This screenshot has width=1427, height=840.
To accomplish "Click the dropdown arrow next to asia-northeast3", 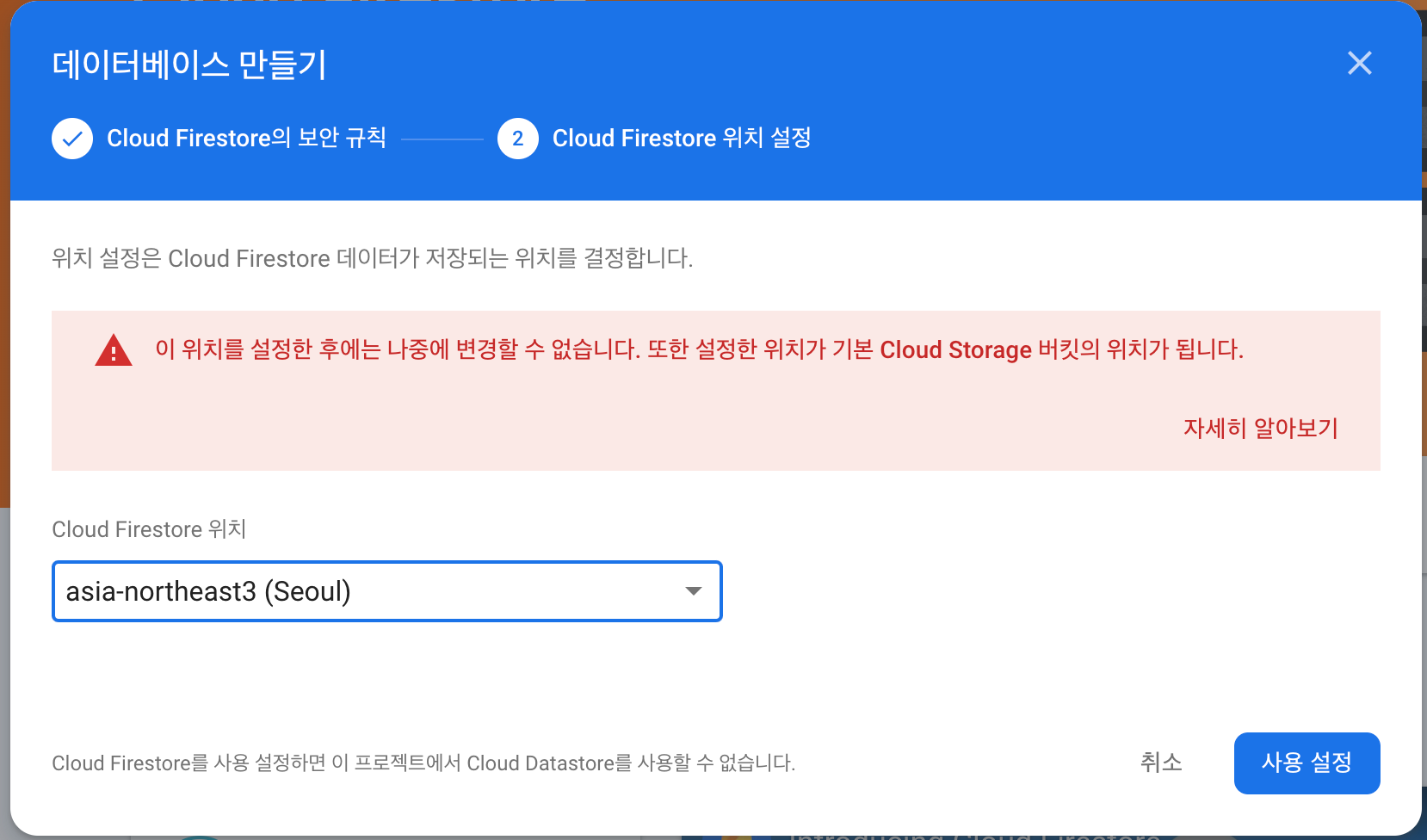I will click(x=694, y=591).
